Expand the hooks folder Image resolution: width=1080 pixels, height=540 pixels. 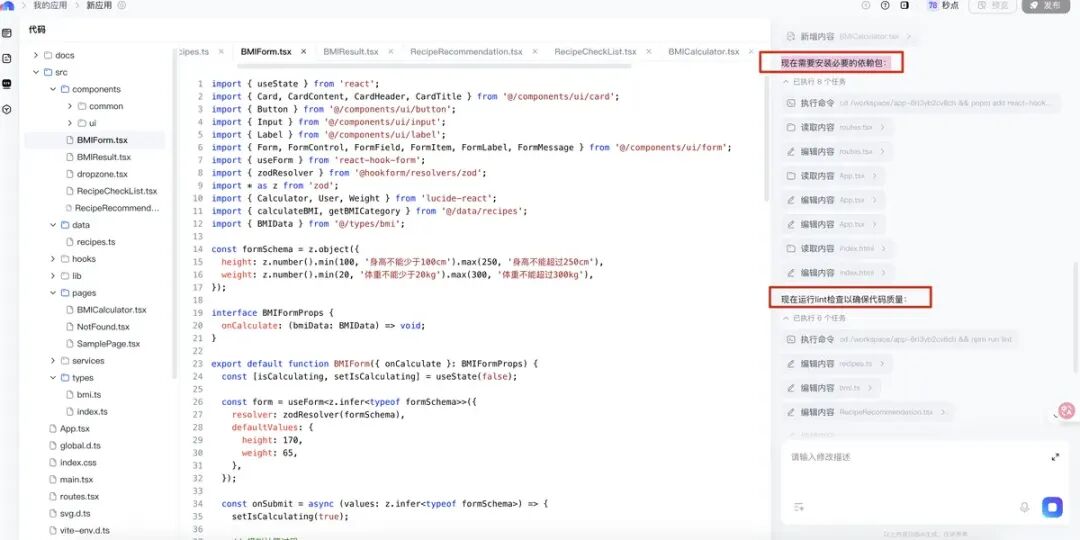[x=52, y=259]
